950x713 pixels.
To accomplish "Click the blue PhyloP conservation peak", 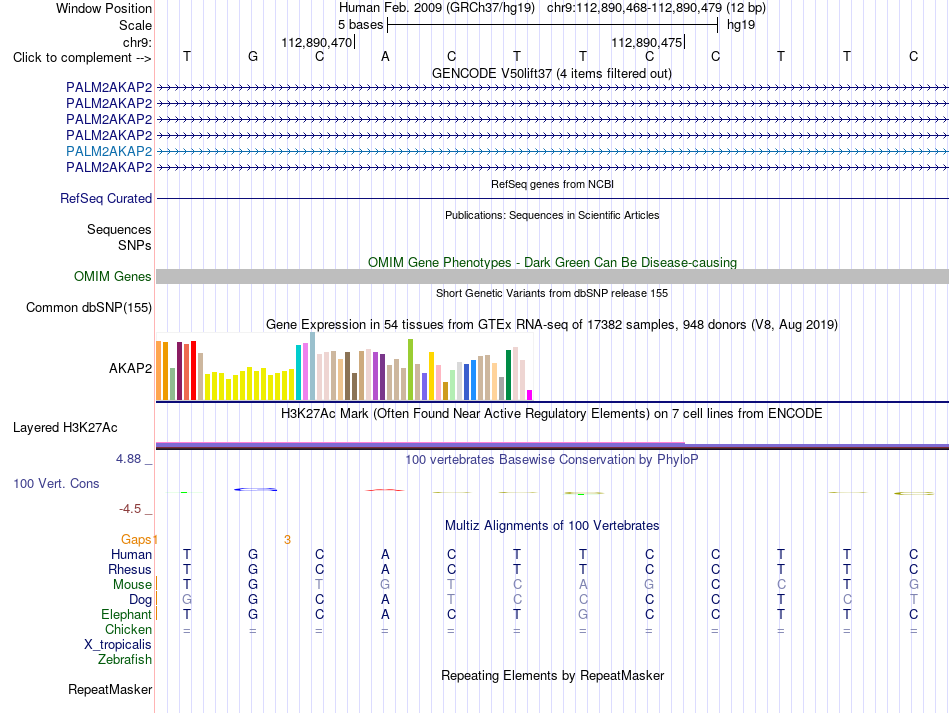I will click(256, 489).
